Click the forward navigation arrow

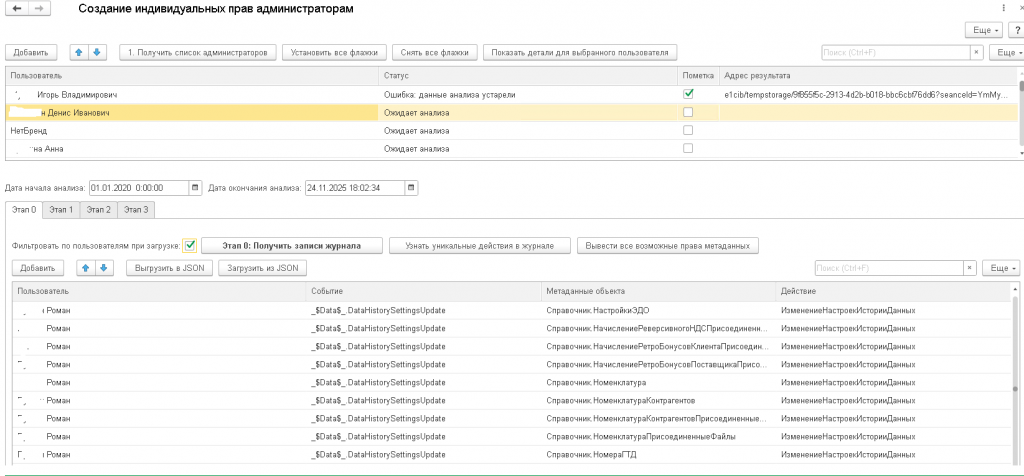click(38, 8)
